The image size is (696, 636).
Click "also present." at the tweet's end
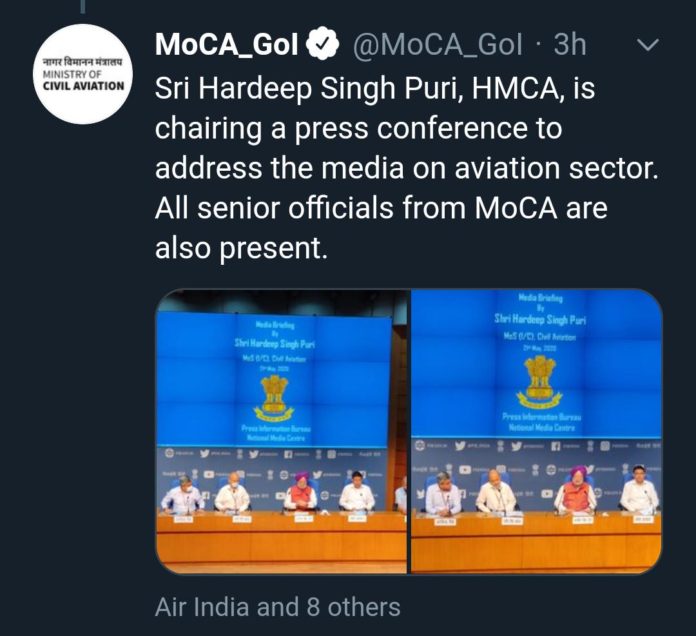[241, 249]
